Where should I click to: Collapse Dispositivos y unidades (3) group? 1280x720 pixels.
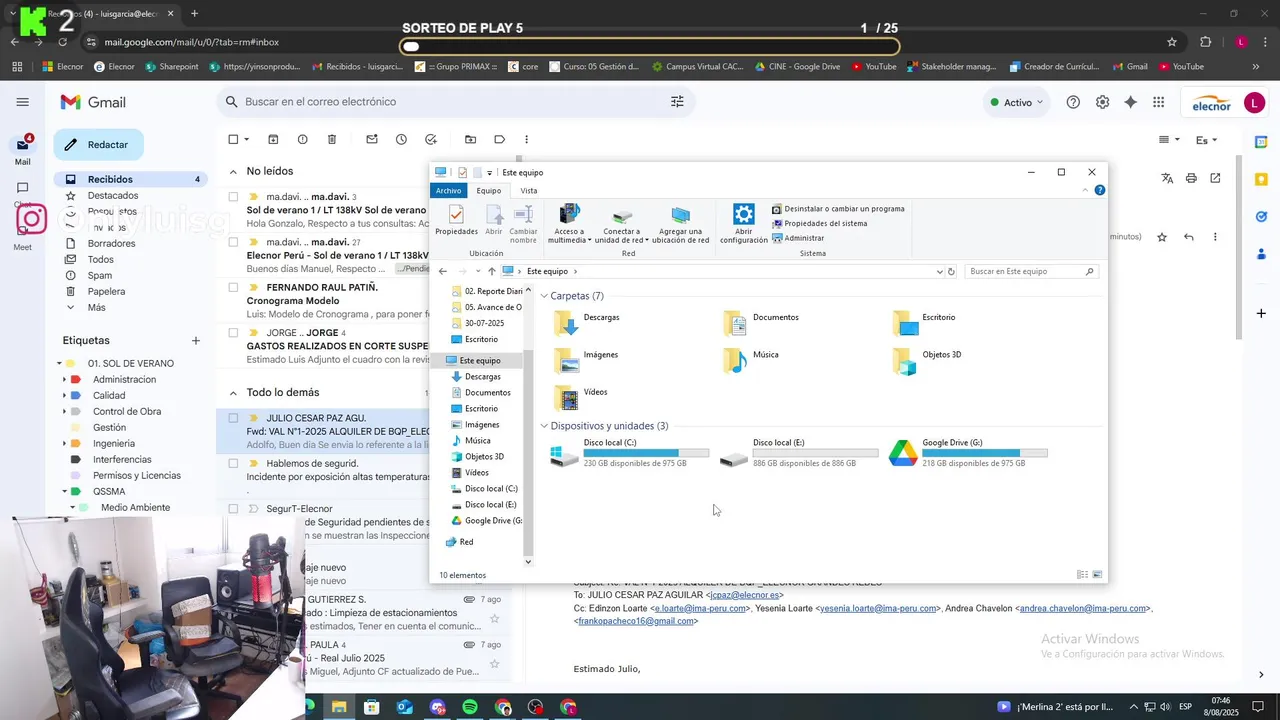click(545, 426)
